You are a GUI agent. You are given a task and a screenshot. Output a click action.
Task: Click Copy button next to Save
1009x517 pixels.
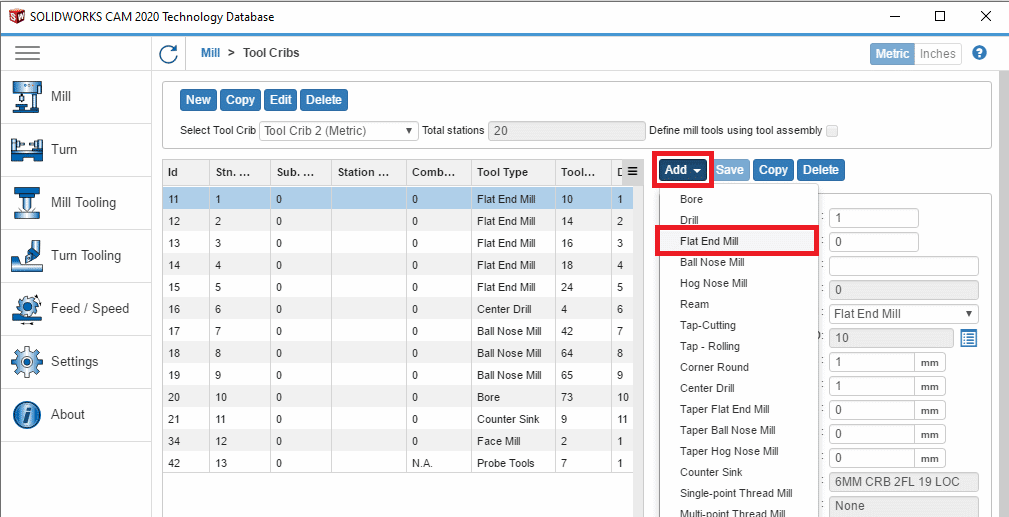pyautogui.click(x=773, y=170)
